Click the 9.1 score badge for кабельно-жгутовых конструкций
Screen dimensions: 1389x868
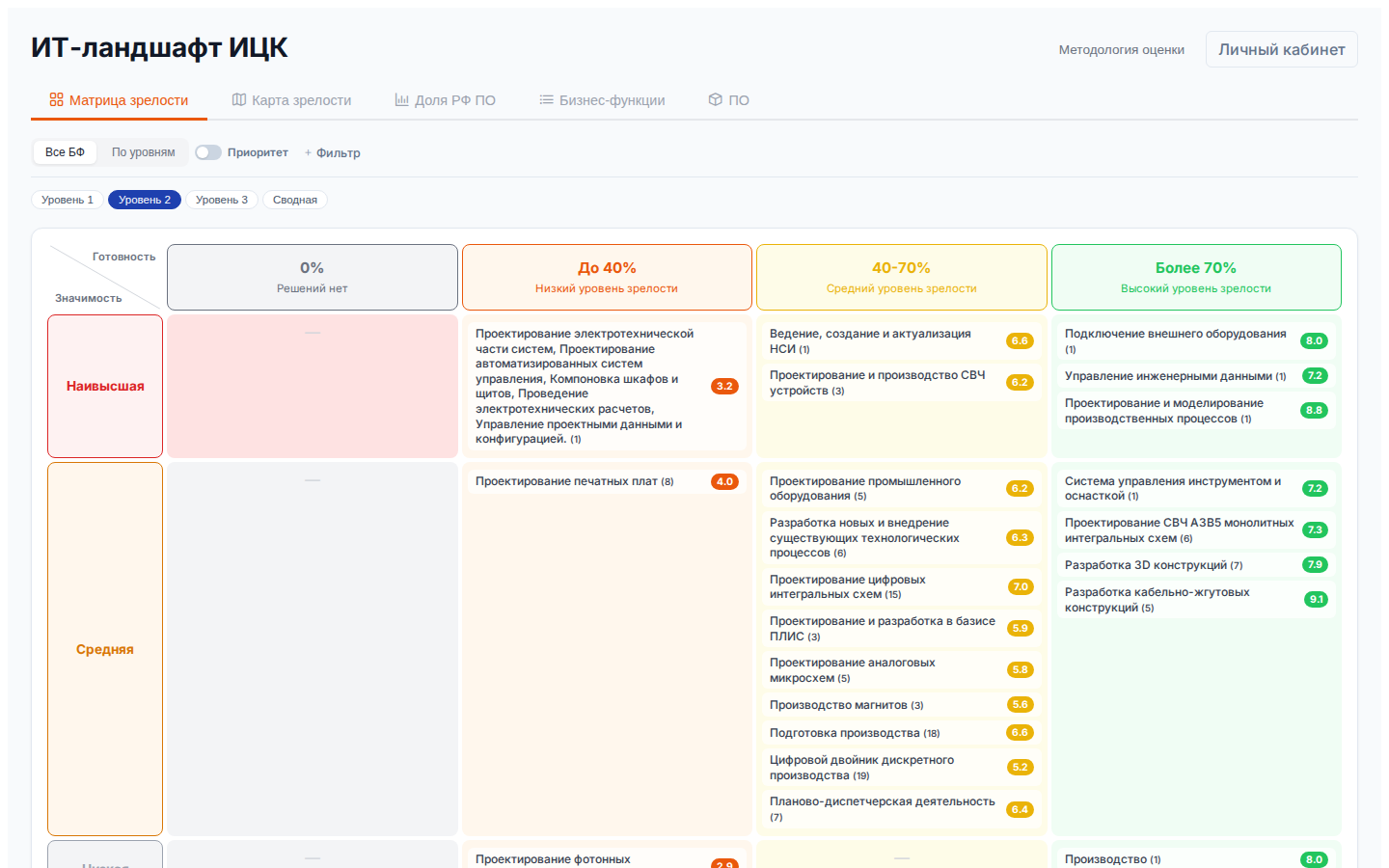pyautogui.click(x=1316, y=600)
